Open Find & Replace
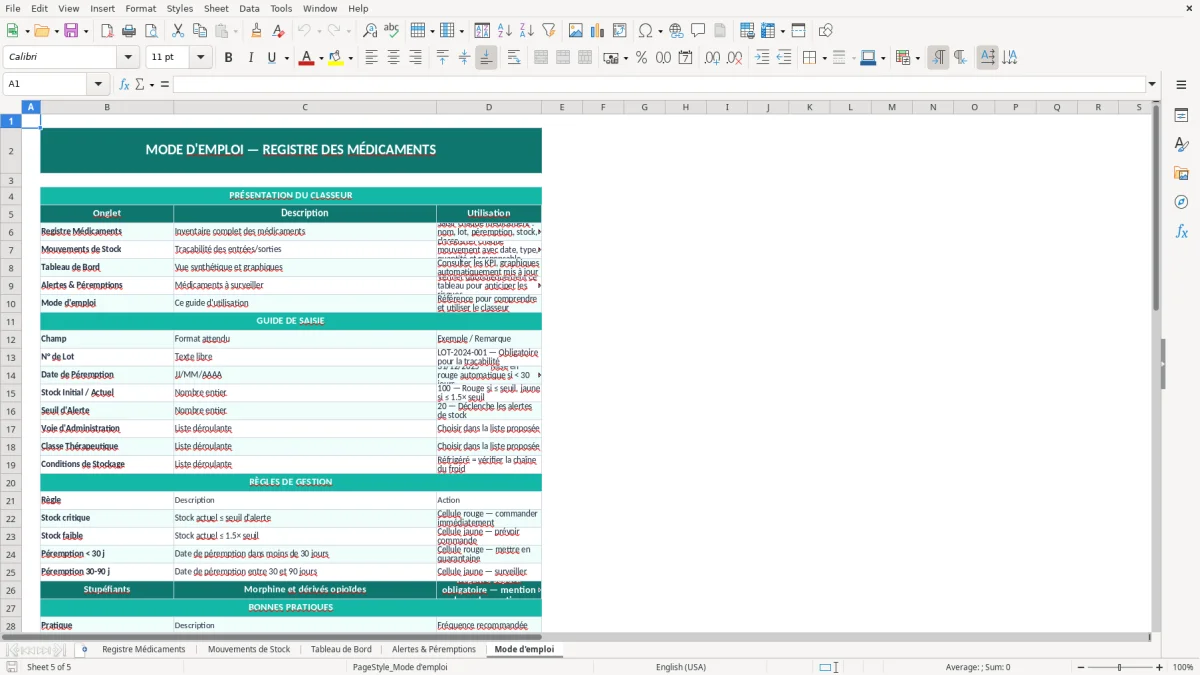The height and width of the screenshot is (675, 1200). click(370, 31)
